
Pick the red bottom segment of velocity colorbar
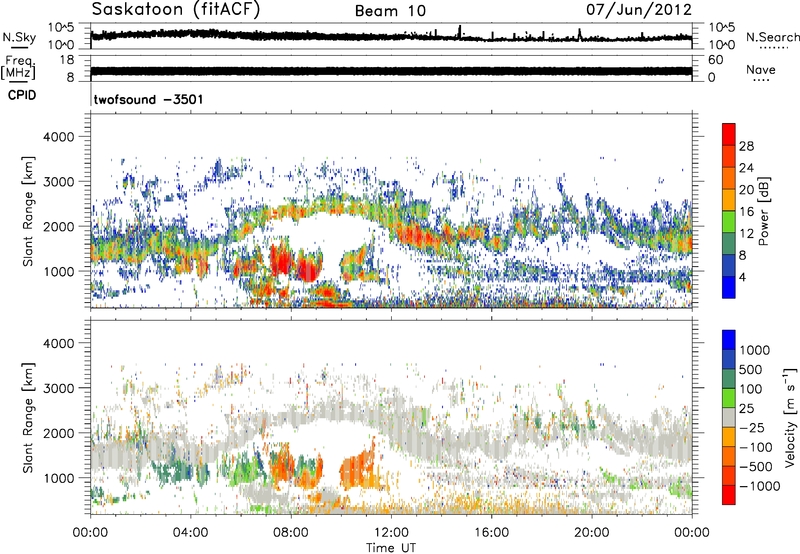coord(729,494)
